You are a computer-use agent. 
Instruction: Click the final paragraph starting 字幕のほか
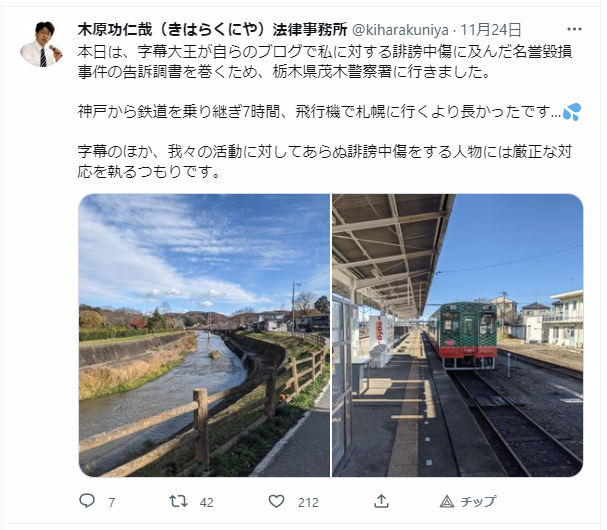325,162
